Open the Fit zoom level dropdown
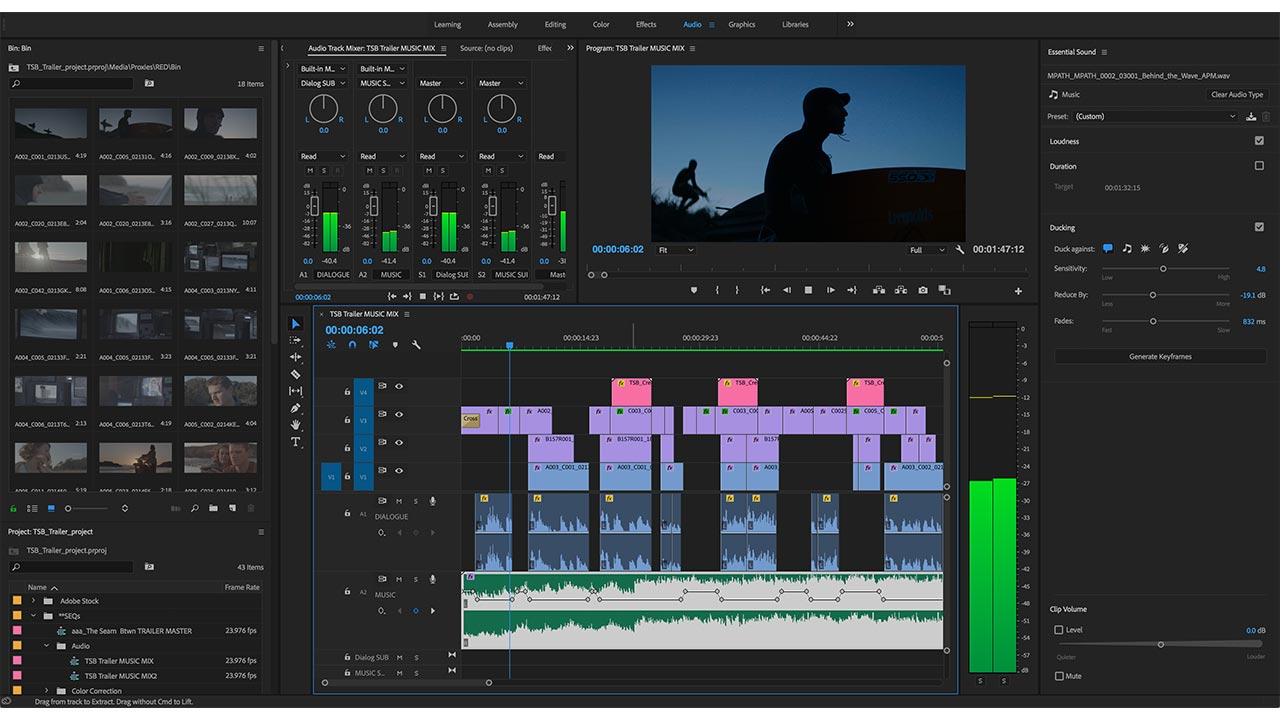The width and height of the screenshot is (1280, 720). [676, 250]
